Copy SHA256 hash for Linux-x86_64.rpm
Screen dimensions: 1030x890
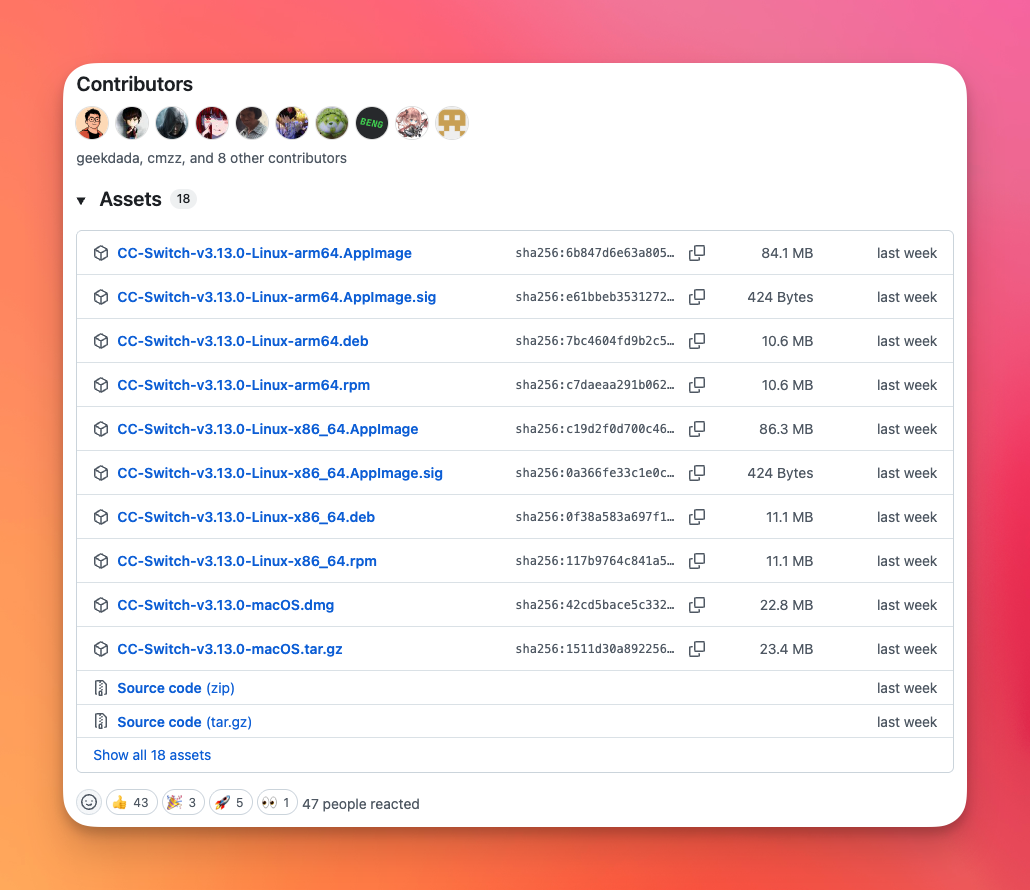[x=697, y=561]
